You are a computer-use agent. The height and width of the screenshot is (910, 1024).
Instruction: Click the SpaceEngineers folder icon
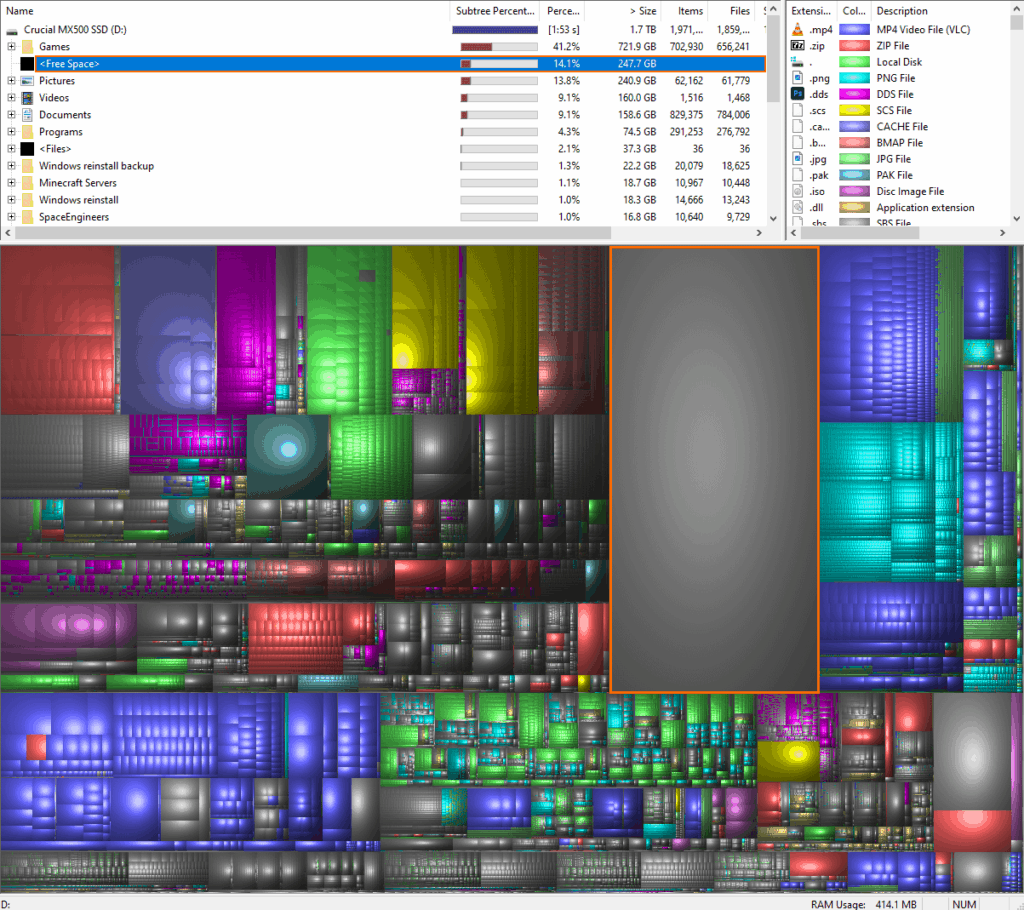(27, 217)
